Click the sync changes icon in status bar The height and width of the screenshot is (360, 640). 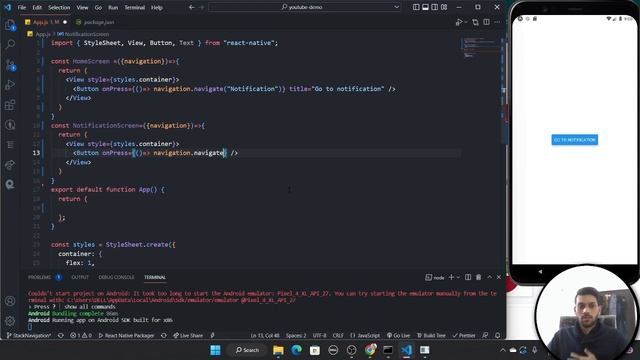(61, 336)
